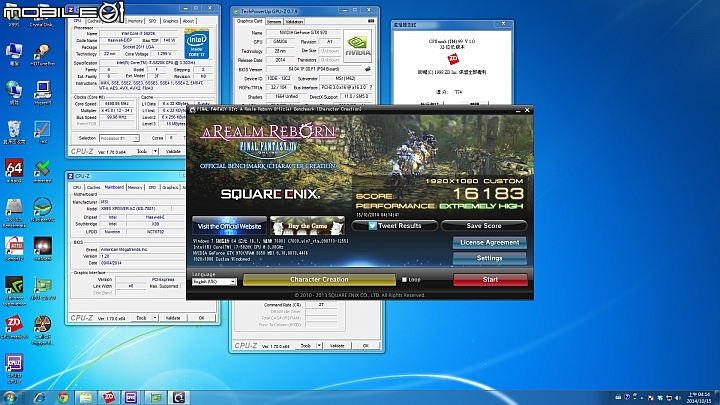Launch Google Chrome from taskbar
The height and width of the screenshot is (405, 720).
pos(62,397)
